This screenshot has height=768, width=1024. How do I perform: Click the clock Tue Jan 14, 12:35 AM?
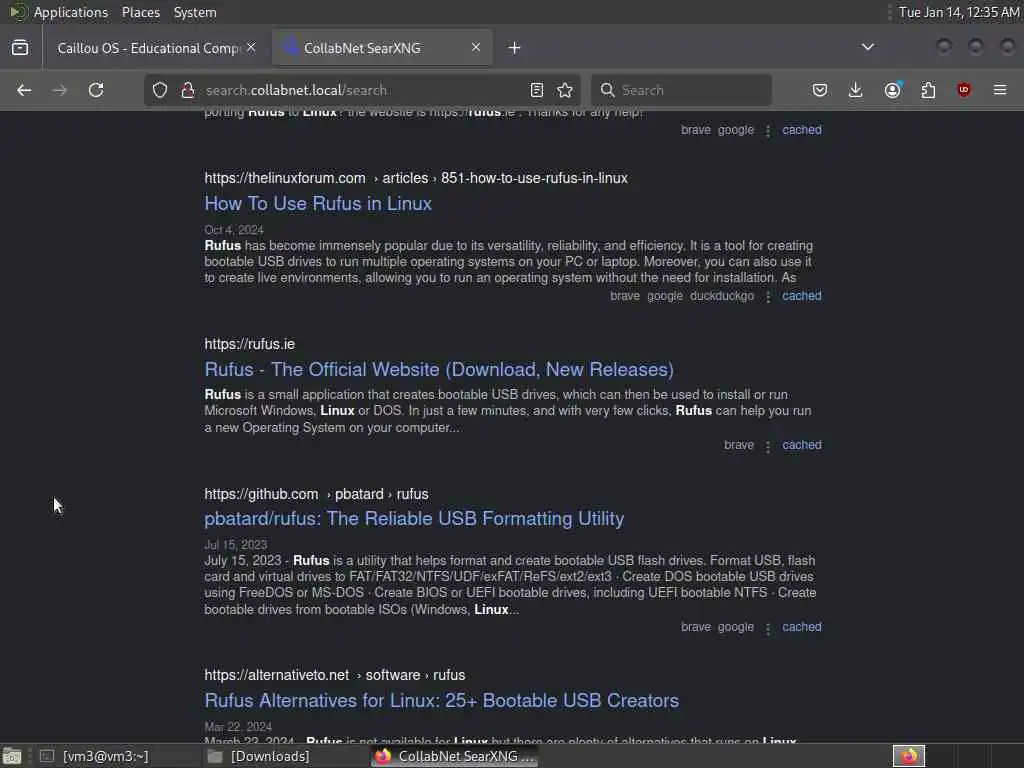(x=959, y=12)
